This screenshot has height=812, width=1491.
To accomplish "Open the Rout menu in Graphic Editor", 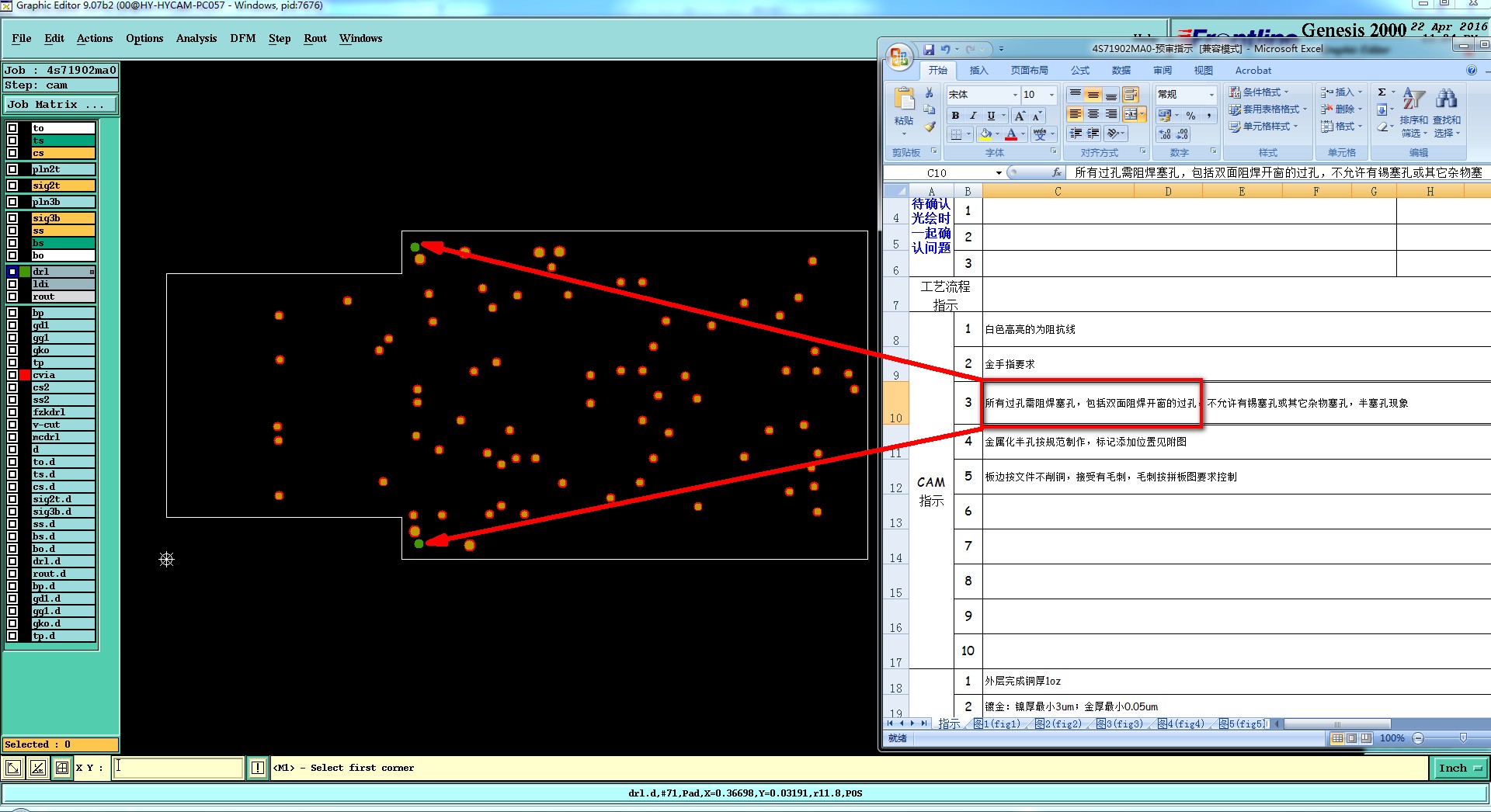I will click(315, 38).
